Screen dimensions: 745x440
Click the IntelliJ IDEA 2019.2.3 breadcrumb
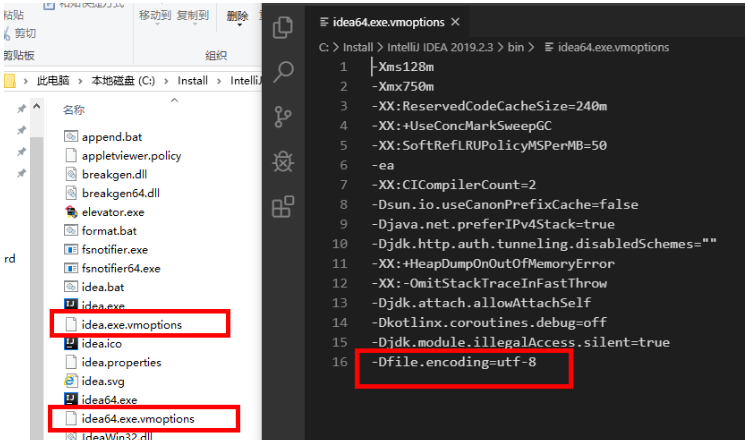point(440,47)
